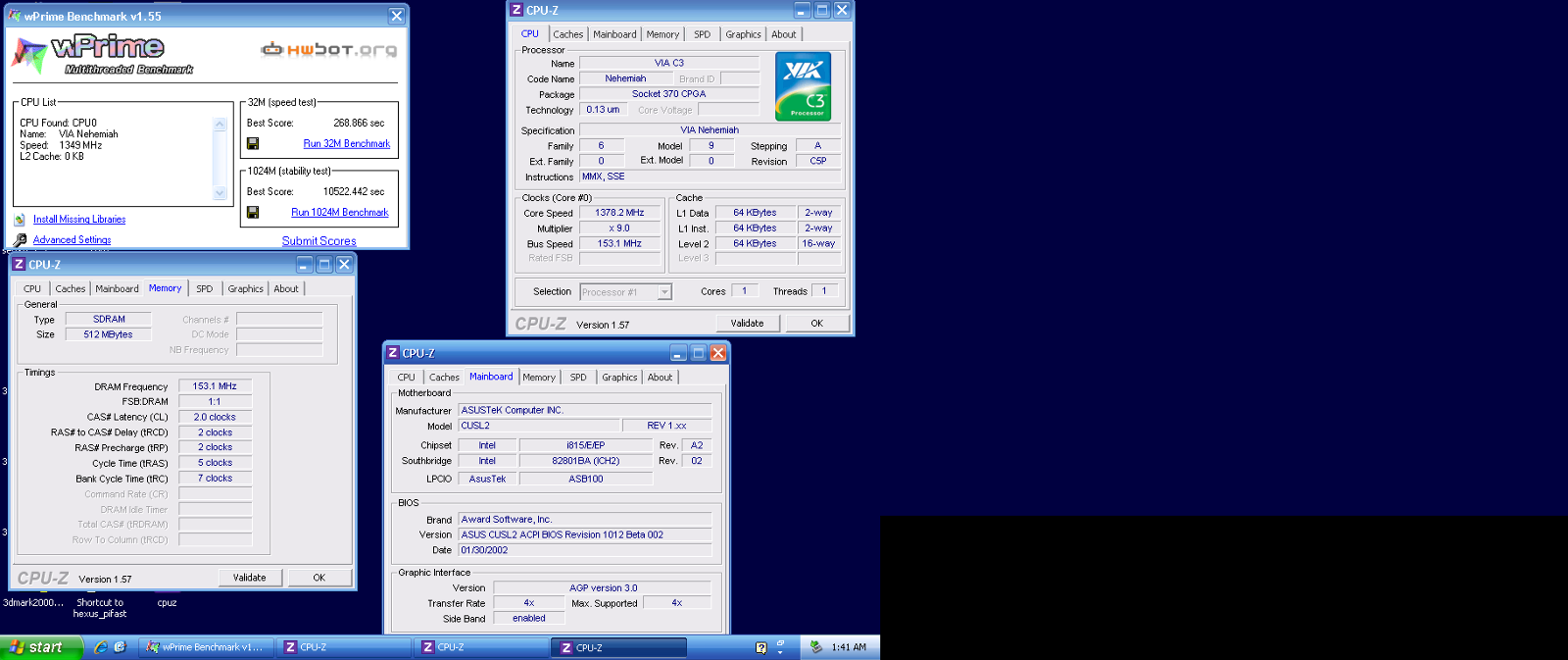This screenshot has width=1568, height=660.
Task: Click the Z icon in the Mainboard CPU-Z title bar
Action: tap(392, 353)
